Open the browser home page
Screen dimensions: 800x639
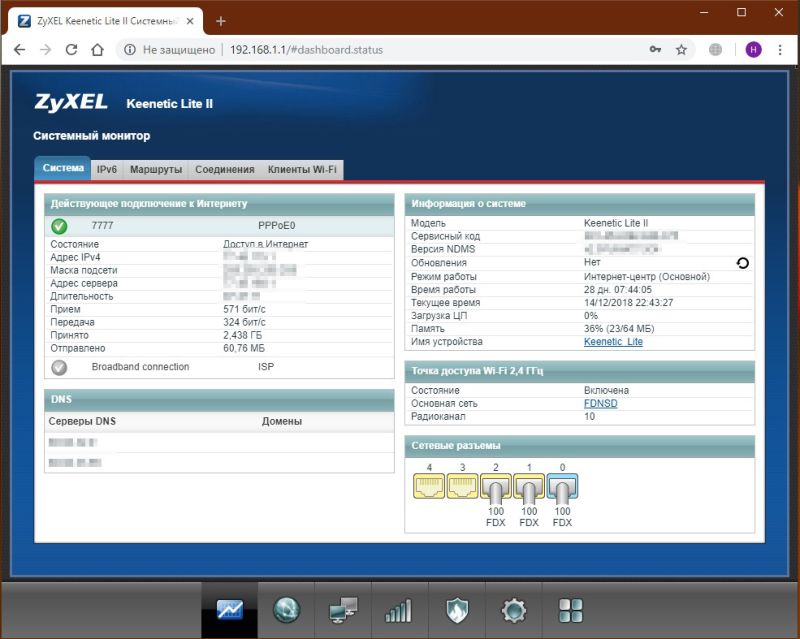(x=97, y=50)
